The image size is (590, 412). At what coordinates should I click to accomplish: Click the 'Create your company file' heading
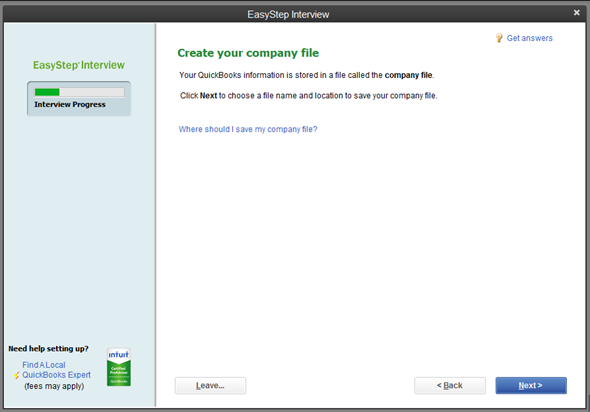(x=248, y=53)
